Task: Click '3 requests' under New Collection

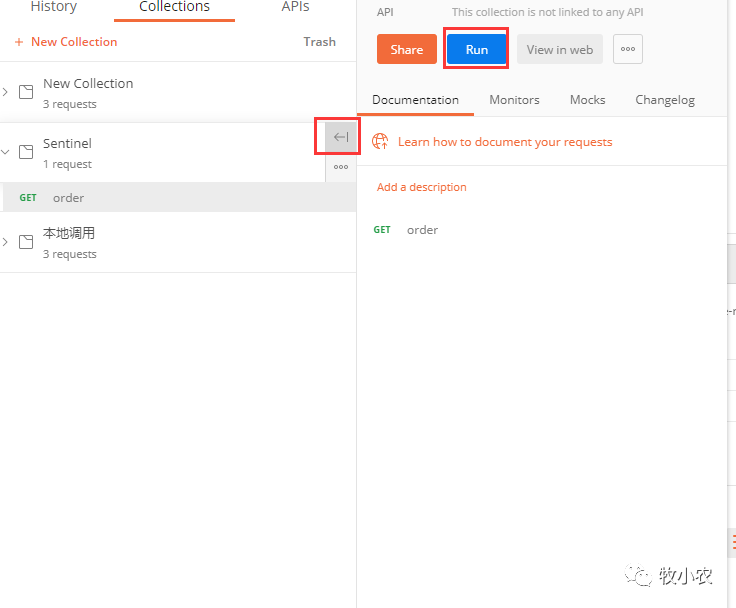Action: click(x=70, y=104)
